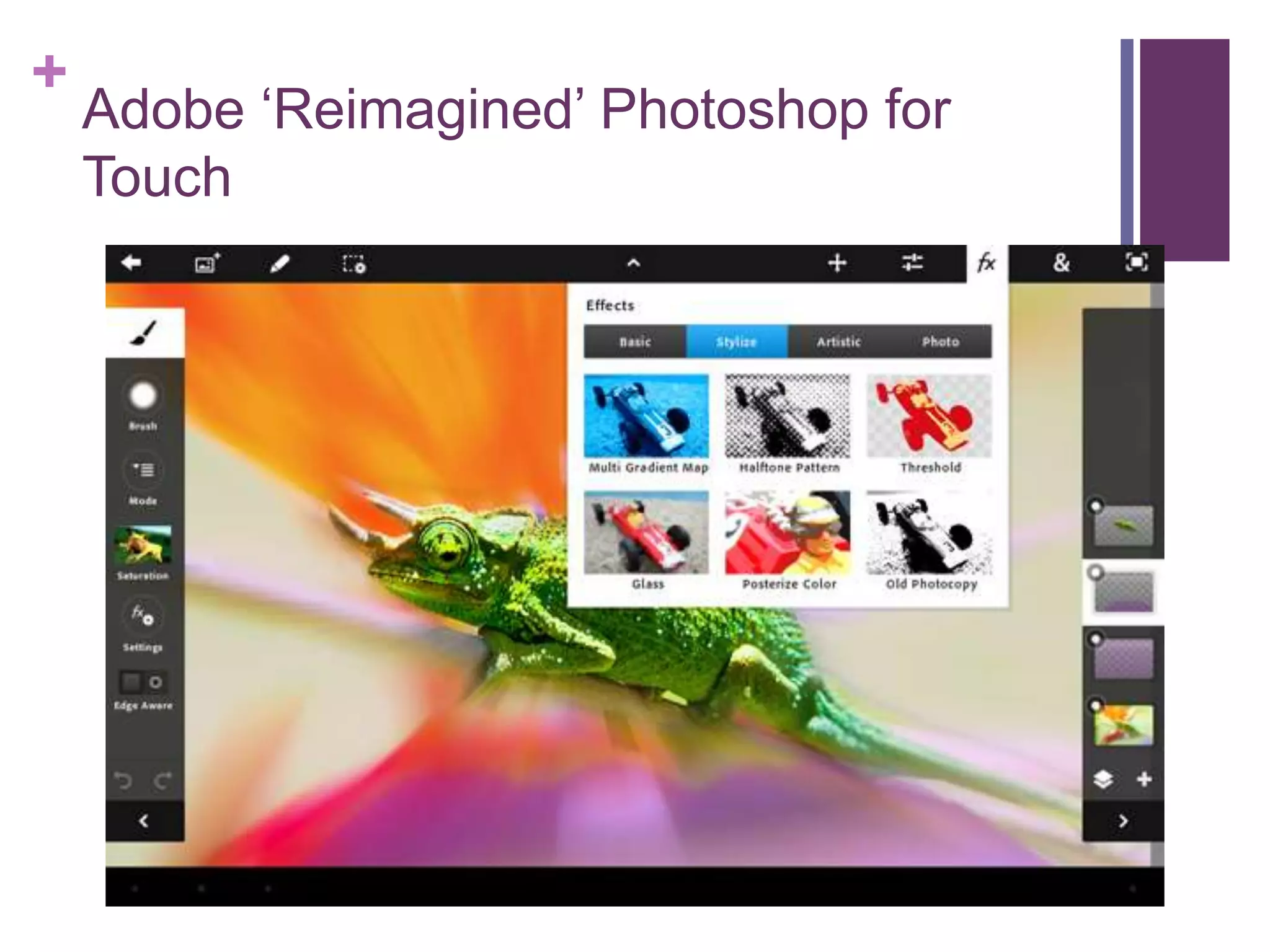Open the brush Mode button
1270x952 pixels.
tap(143, 470)
